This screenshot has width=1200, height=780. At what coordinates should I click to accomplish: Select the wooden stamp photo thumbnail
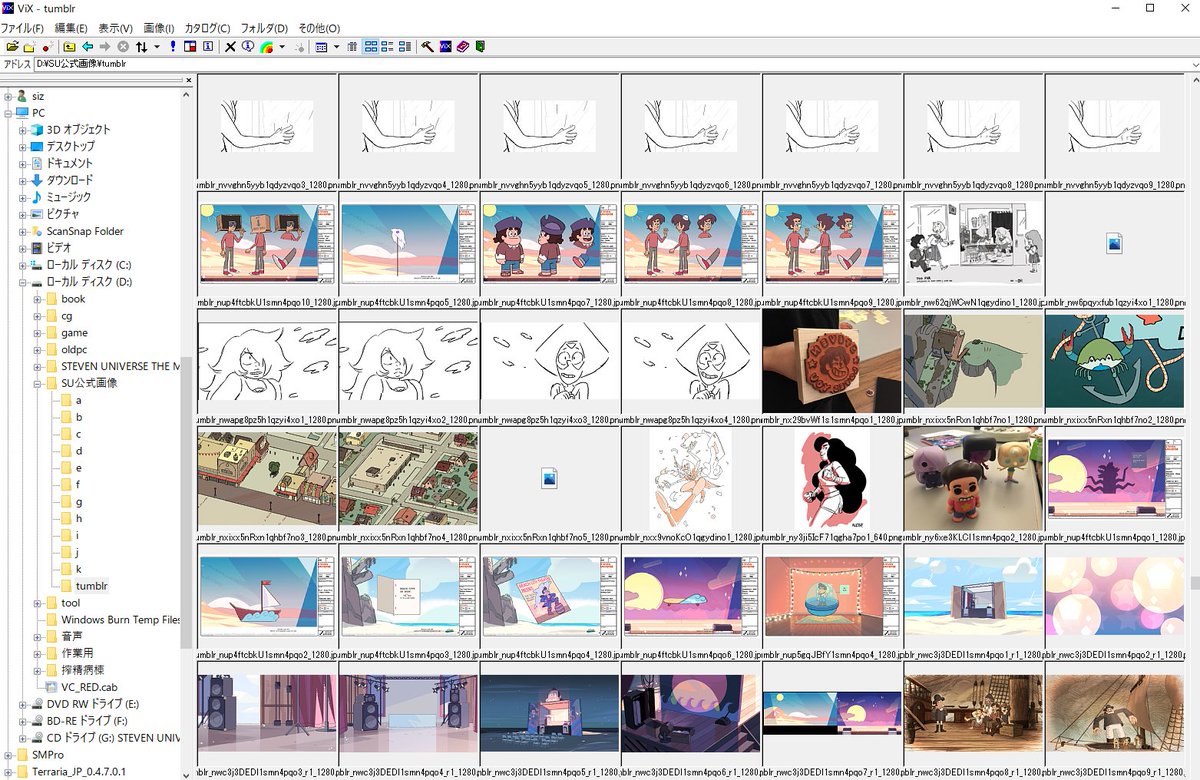(x=832, y=361)
